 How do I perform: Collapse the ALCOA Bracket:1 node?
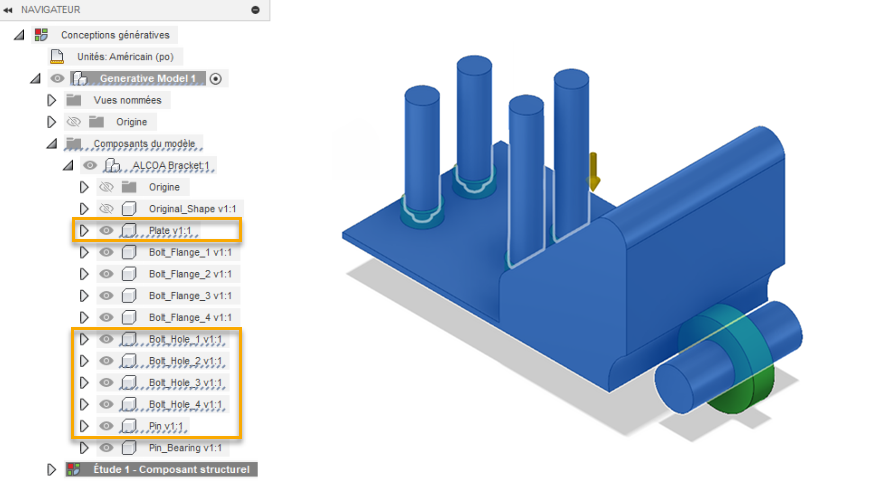click(x=68, y=166)
